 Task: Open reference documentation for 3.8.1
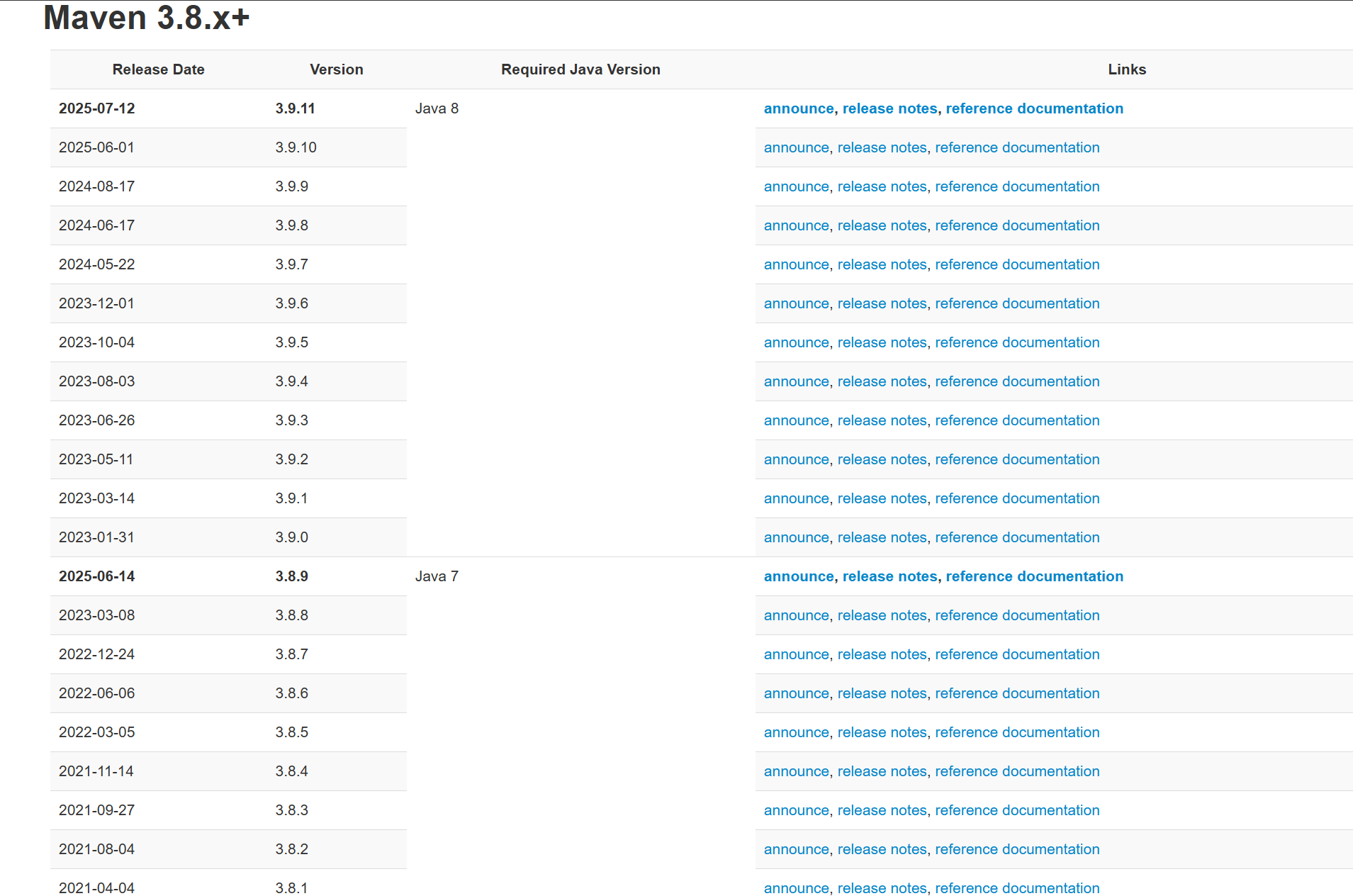(x=1017, y=887)
